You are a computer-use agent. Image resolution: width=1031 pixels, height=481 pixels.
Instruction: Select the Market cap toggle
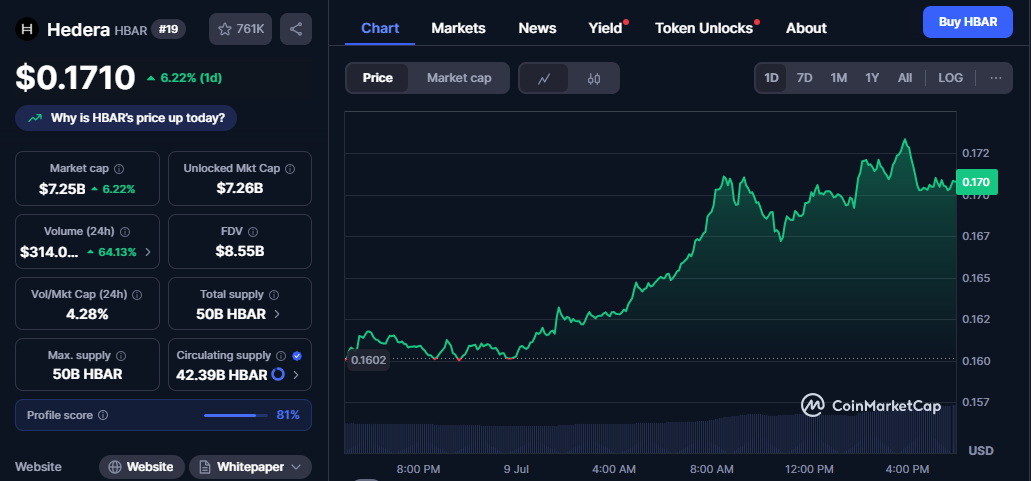(459, 78)
